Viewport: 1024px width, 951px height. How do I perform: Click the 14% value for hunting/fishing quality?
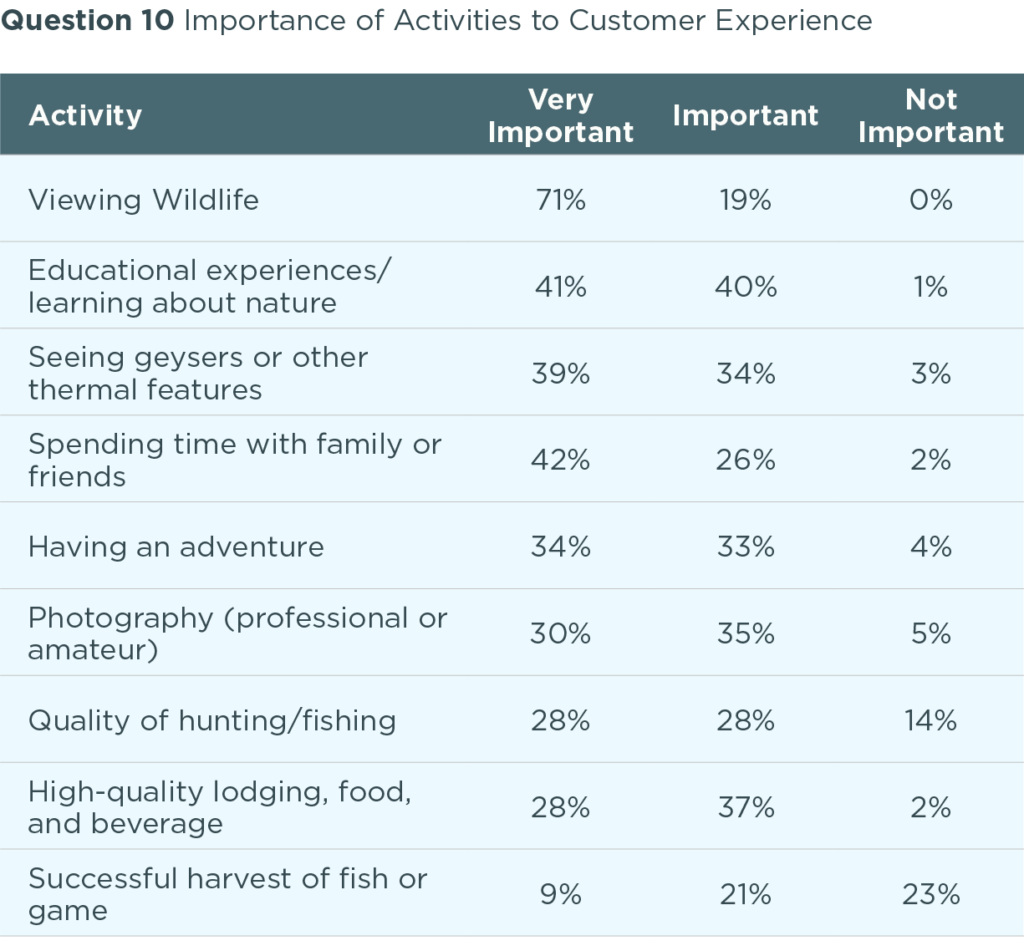[x=930, y=721]
